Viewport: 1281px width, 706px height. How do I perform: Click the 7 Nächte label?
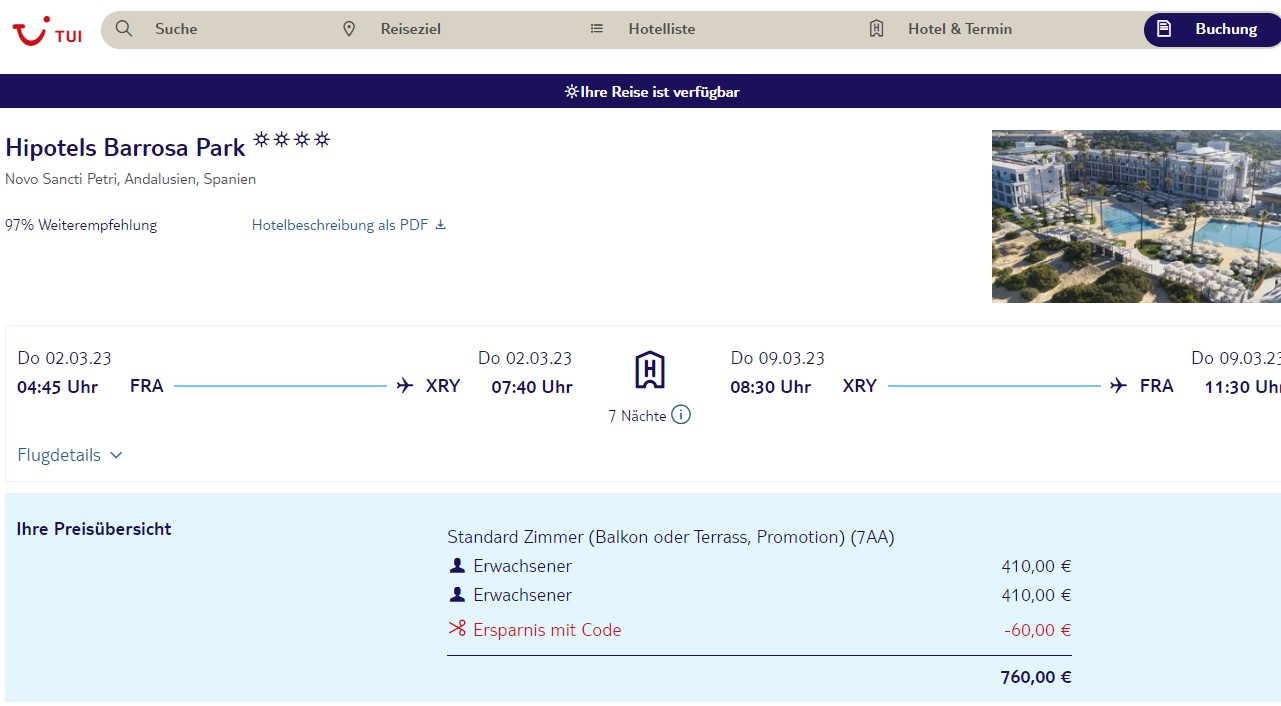point(637,416)
